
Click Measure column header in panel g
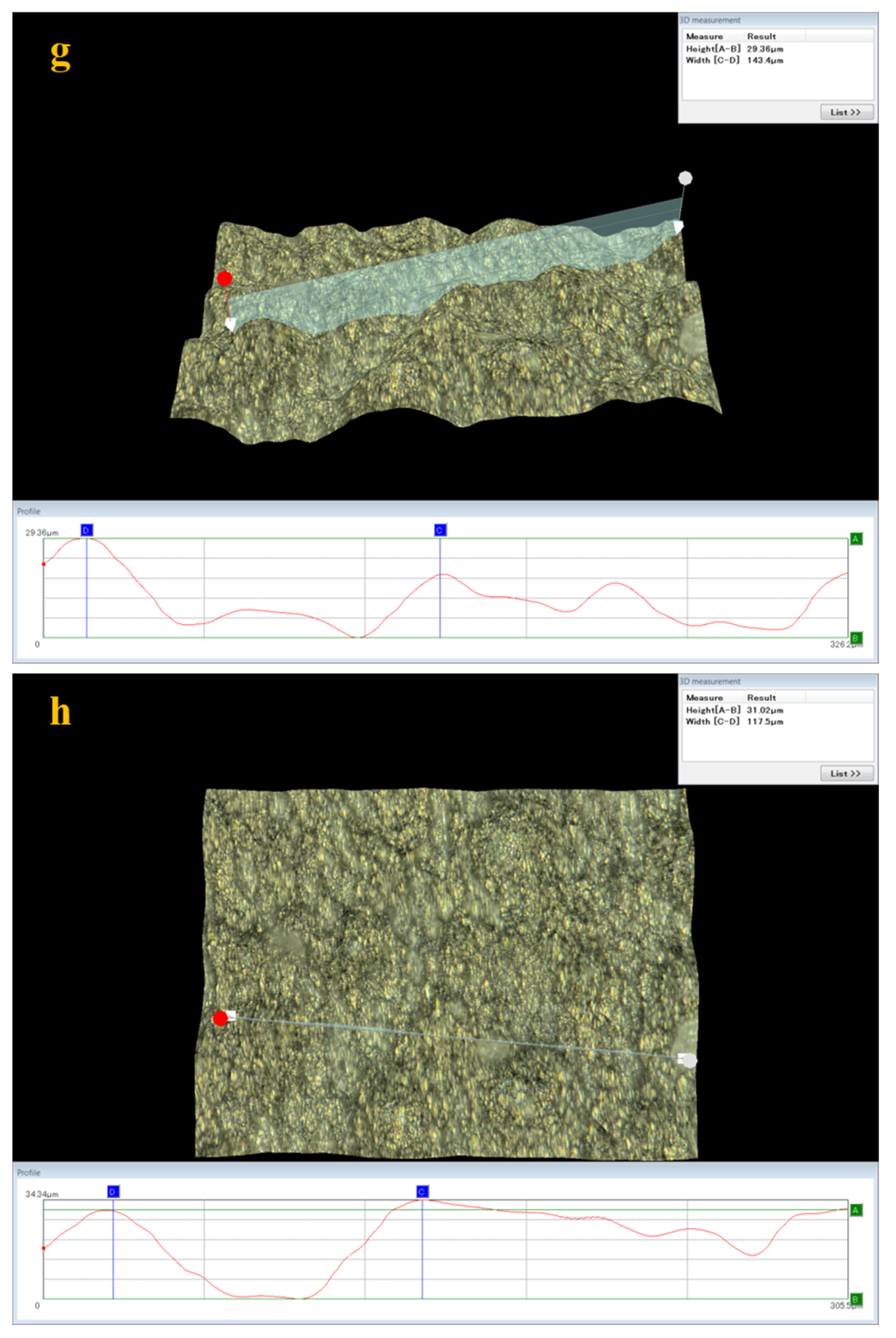pos(705,36)
